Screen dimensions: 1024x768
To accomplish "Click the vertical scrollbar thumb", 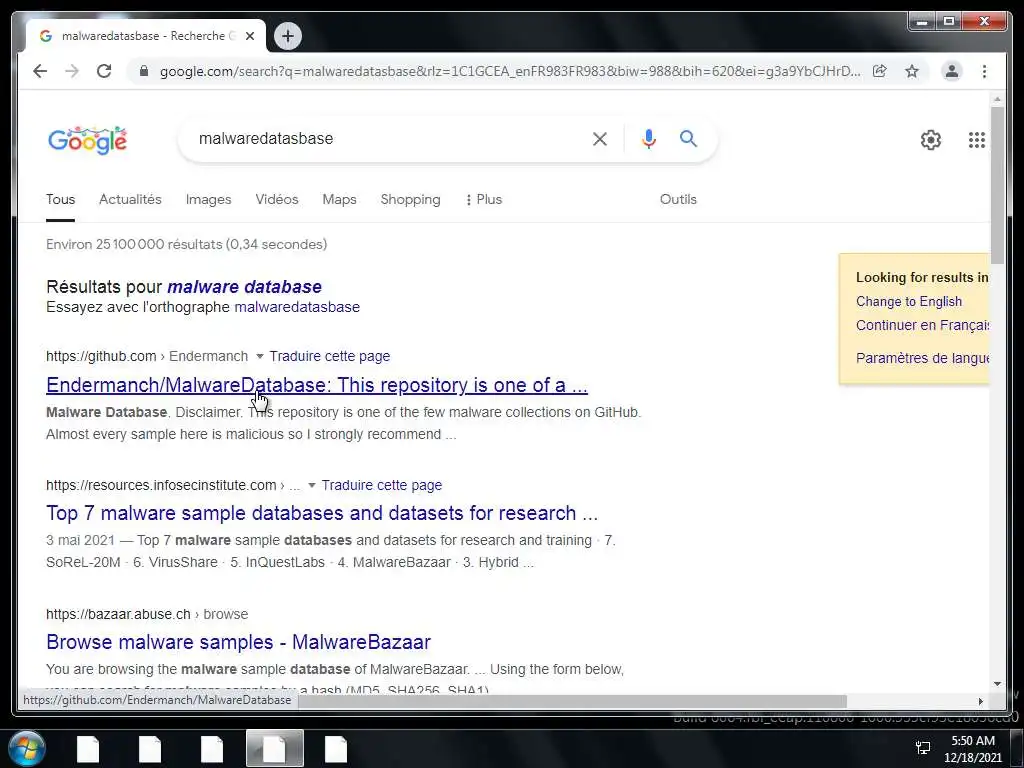I will 997,185.
